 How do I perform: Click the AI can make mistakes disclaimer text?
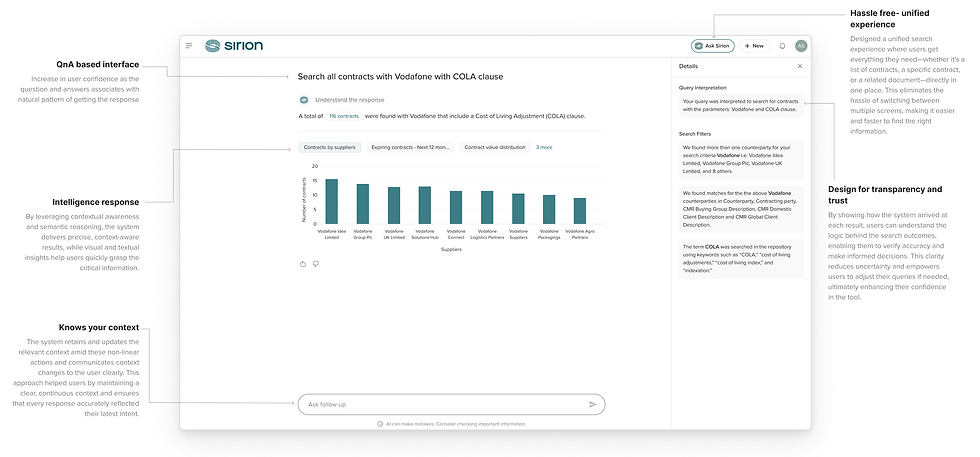pyautogui.click(x=456, y=424)
